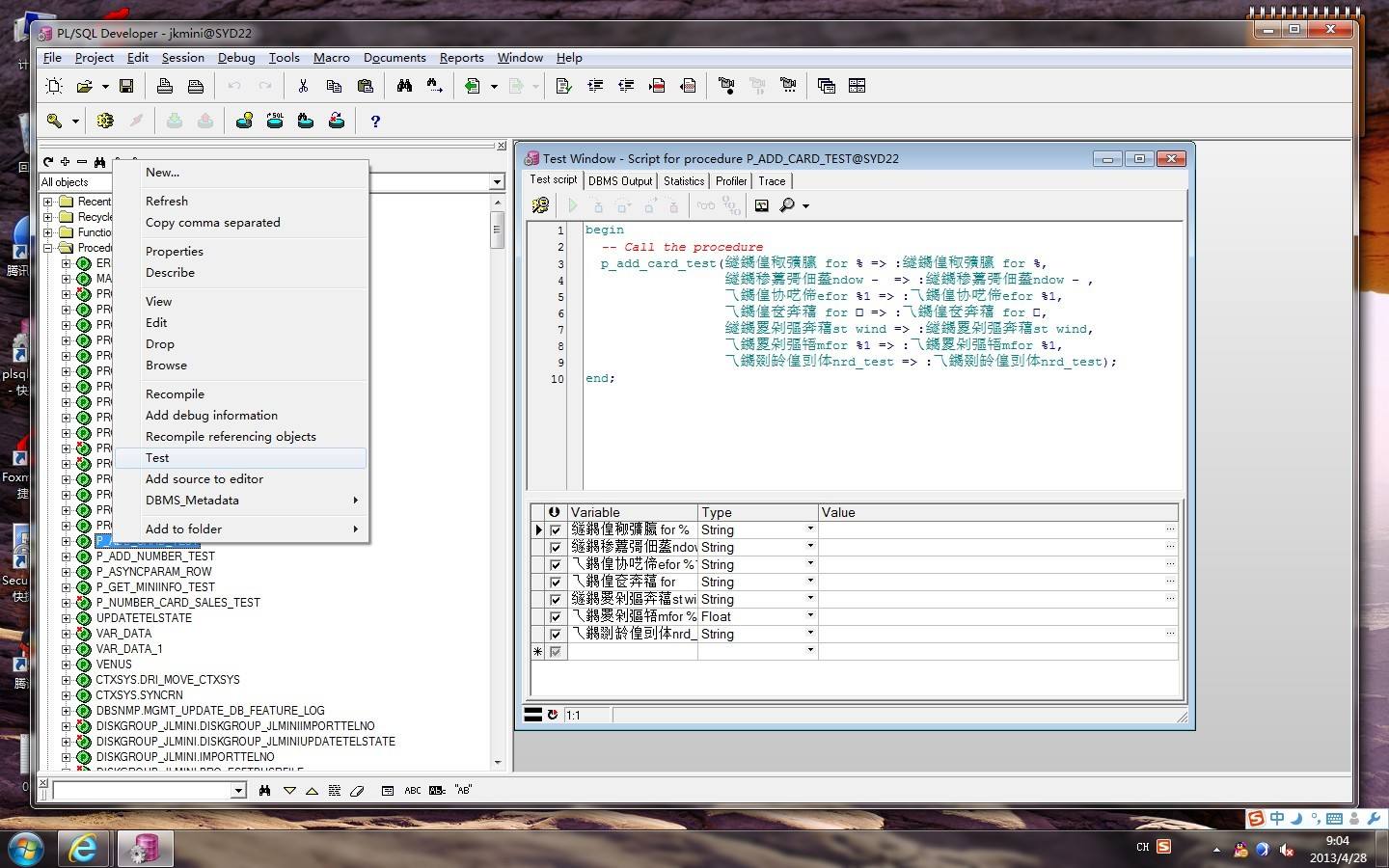Viewport: 1389px width, 868px height.
Task: Click the Uncomment selection toolbar icon
Action: [688, 86]
